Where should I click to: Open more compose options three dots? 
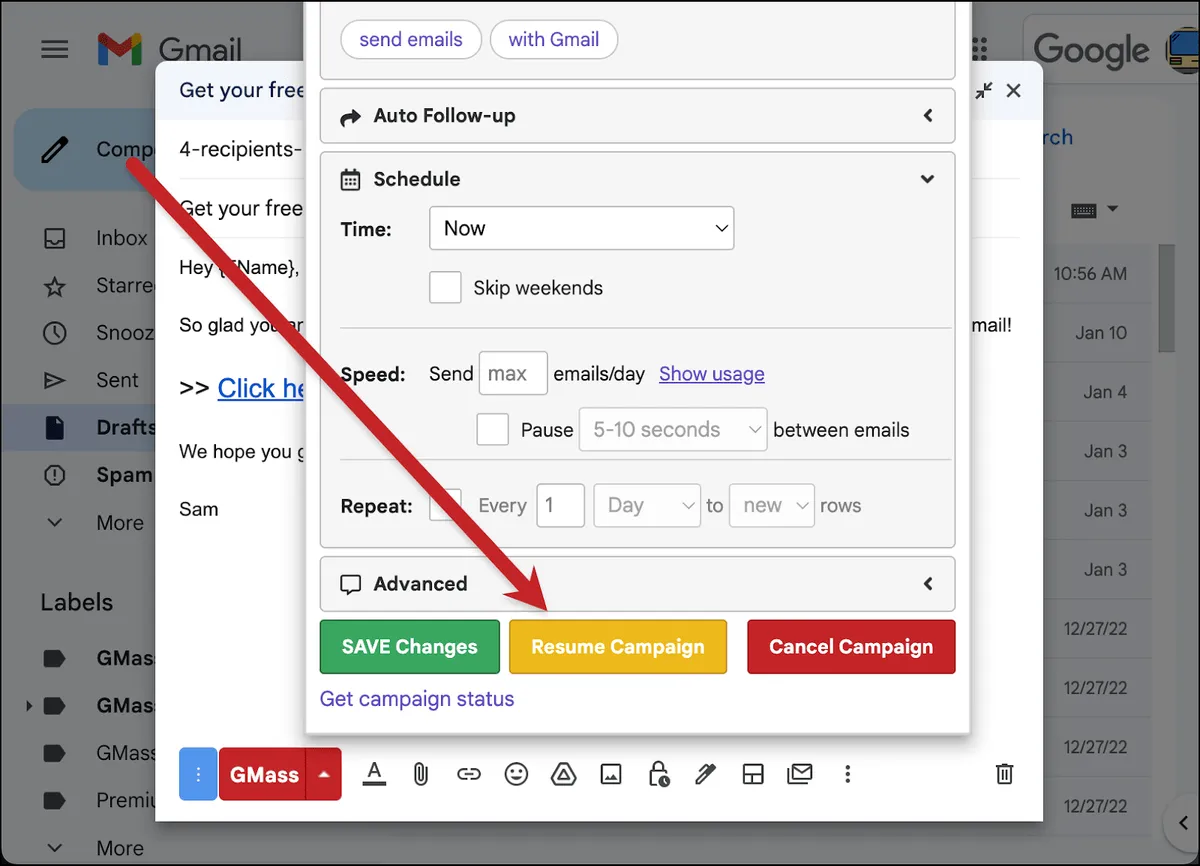[x=848, y=773]
